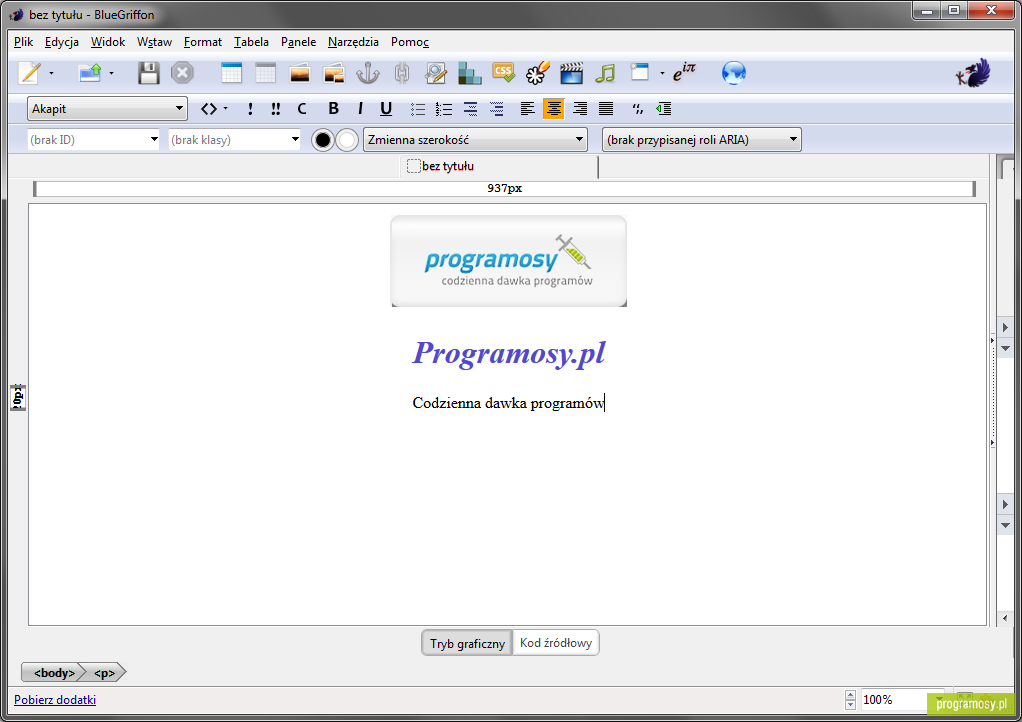This screenshot has width=1022, height=722.
Task: Select the bez tytułu document tab
Action: click(499, 166)
